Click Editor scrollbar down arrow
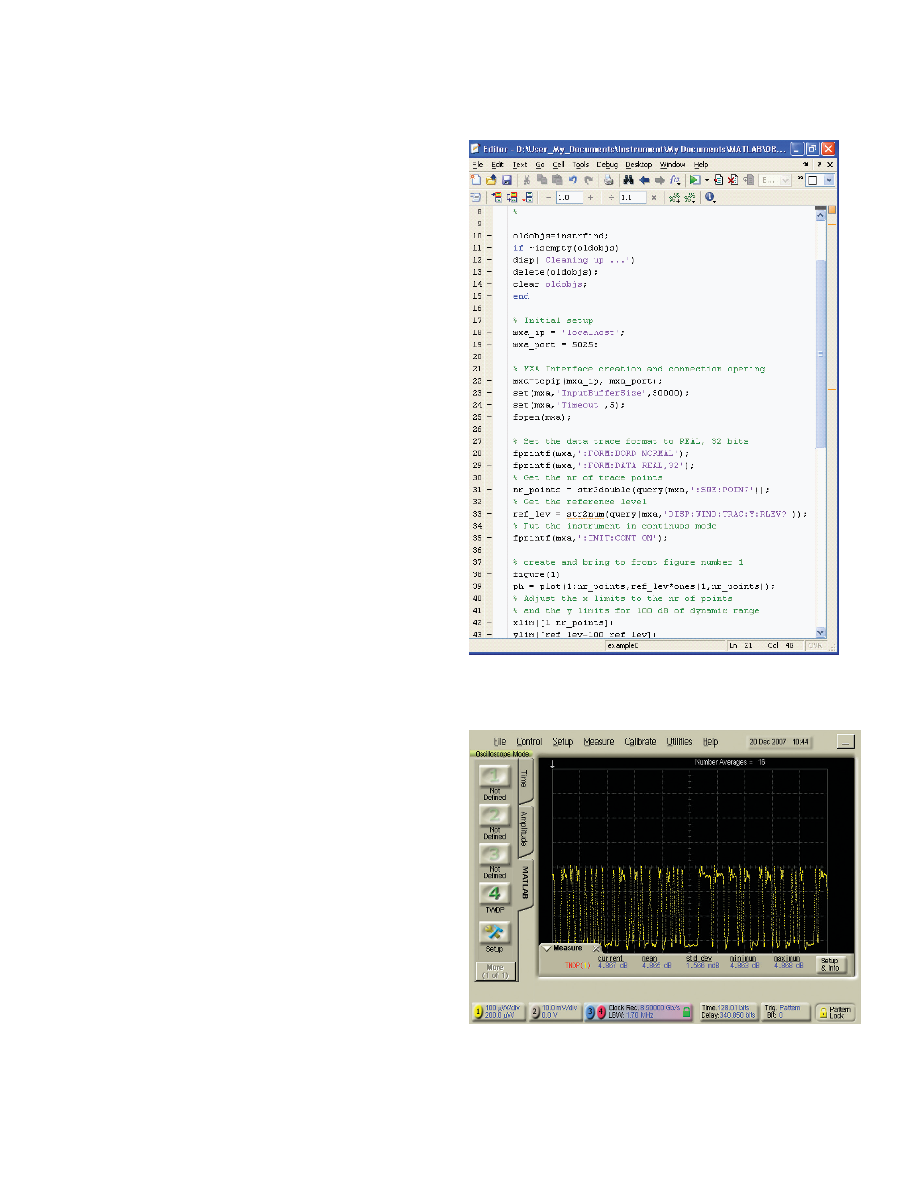The width and height of the screenshot is (918, 1188). click(x=820, y=633)
